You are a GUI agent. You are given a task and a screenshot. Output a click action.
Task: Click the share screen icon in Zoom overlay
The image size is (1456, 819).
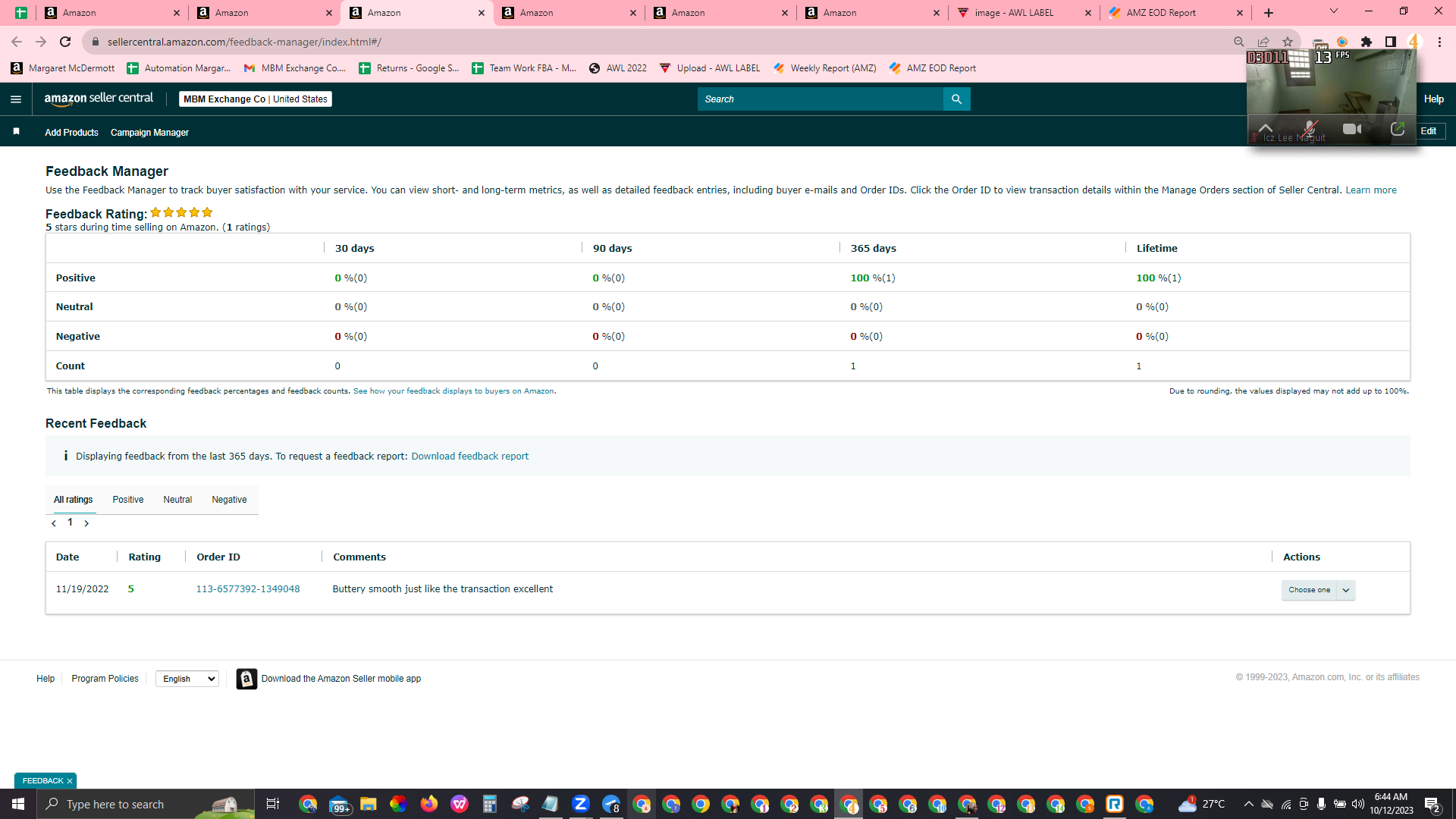[x=1398, y=129]
